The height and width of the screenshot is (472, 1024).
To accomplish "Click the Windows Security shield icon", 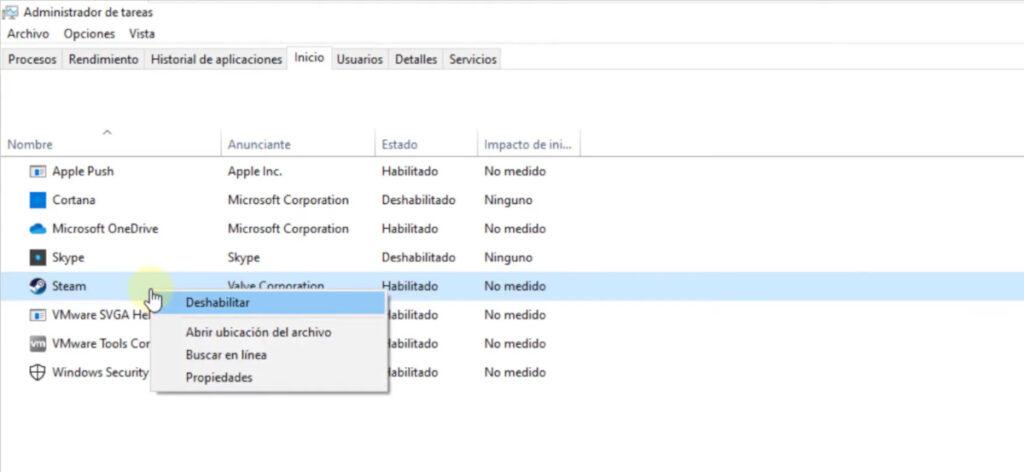I will pyautogui.click(x=38, y=373).
